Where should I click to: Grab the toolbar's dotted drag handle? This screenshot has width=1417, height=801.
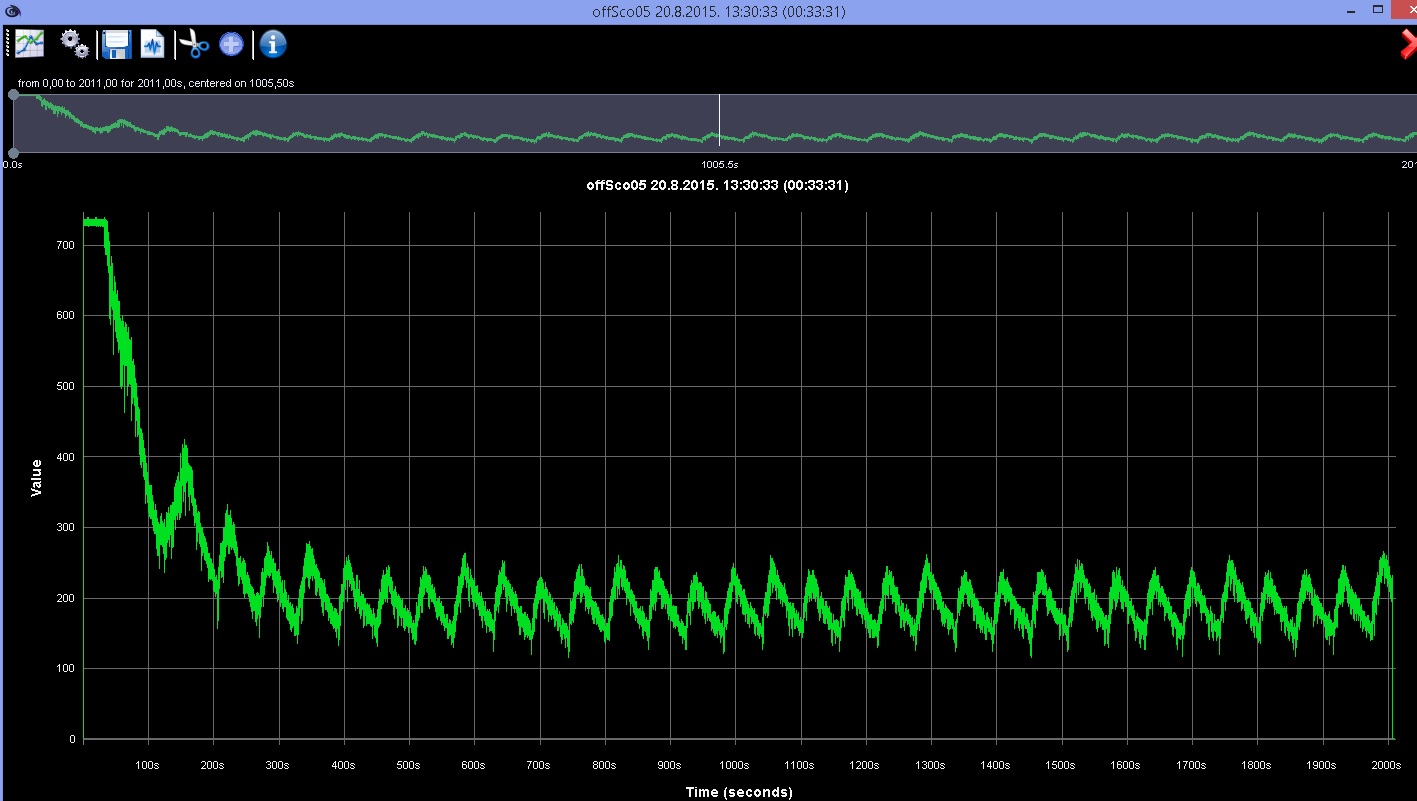pyautogui.click(x=6, y=44)
